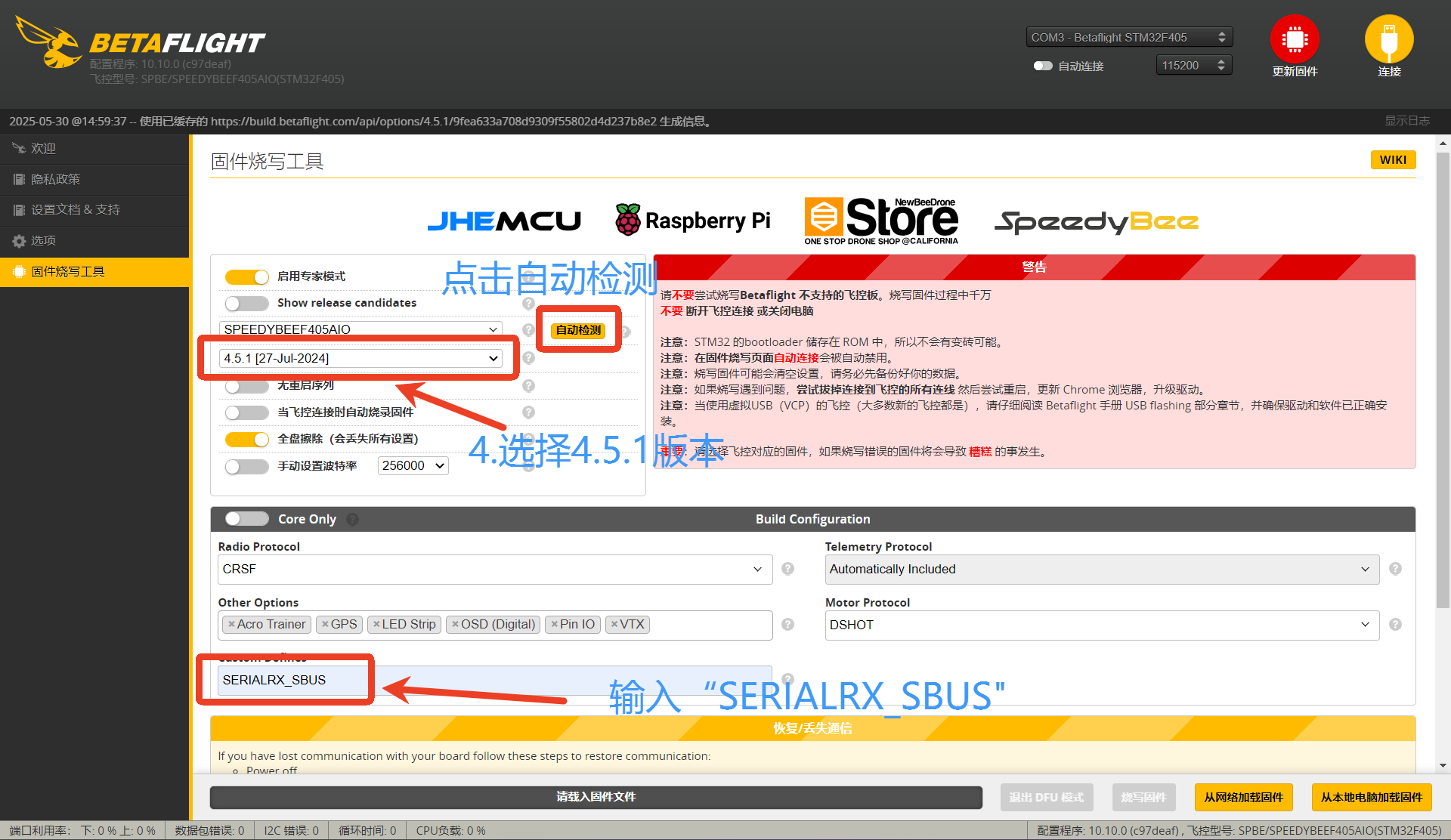The width and height of the screenshot is (1451, 840).
Task: Click 从本地电脑加载固件 load local firmware button
Action: (x=1371, y=797)
